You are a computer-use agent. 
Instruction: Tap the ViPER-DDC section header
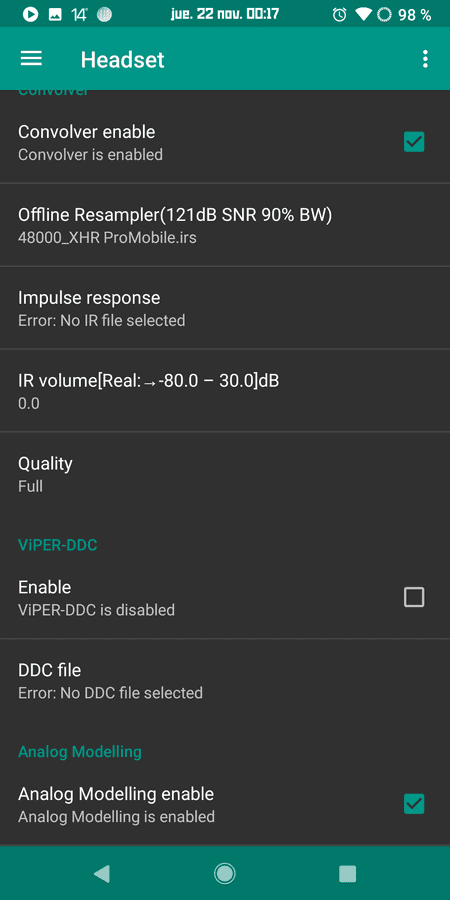tap(57, 545)
